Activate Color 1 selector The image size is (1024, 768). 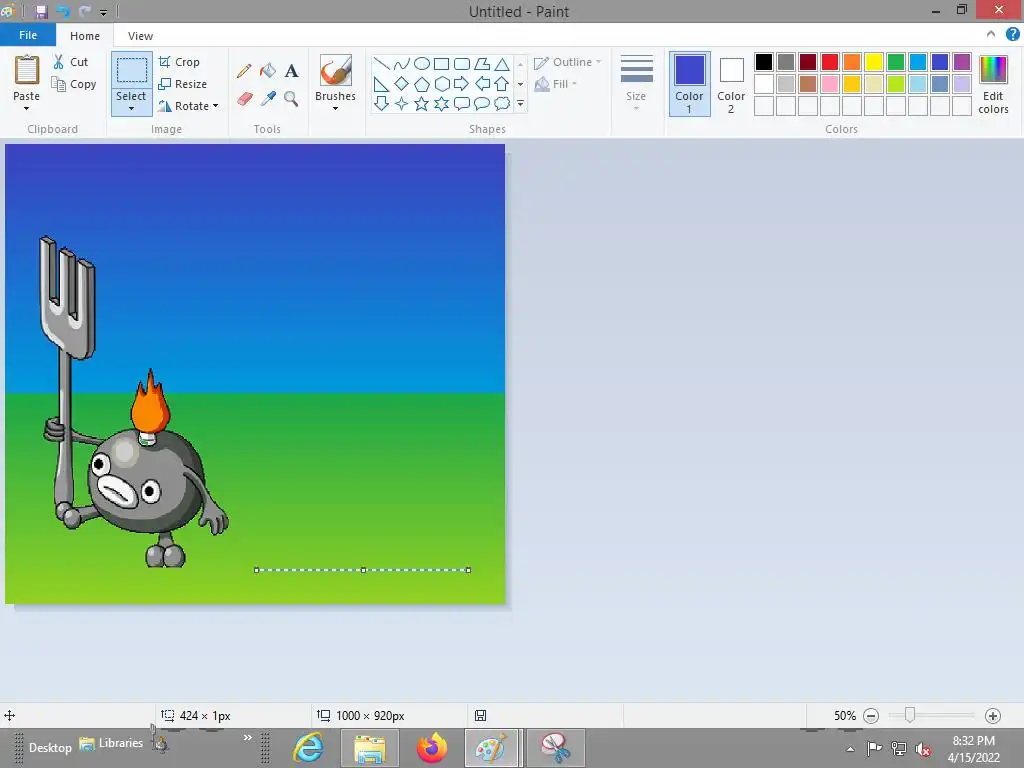pyautogui.click(x=690, y=84)
